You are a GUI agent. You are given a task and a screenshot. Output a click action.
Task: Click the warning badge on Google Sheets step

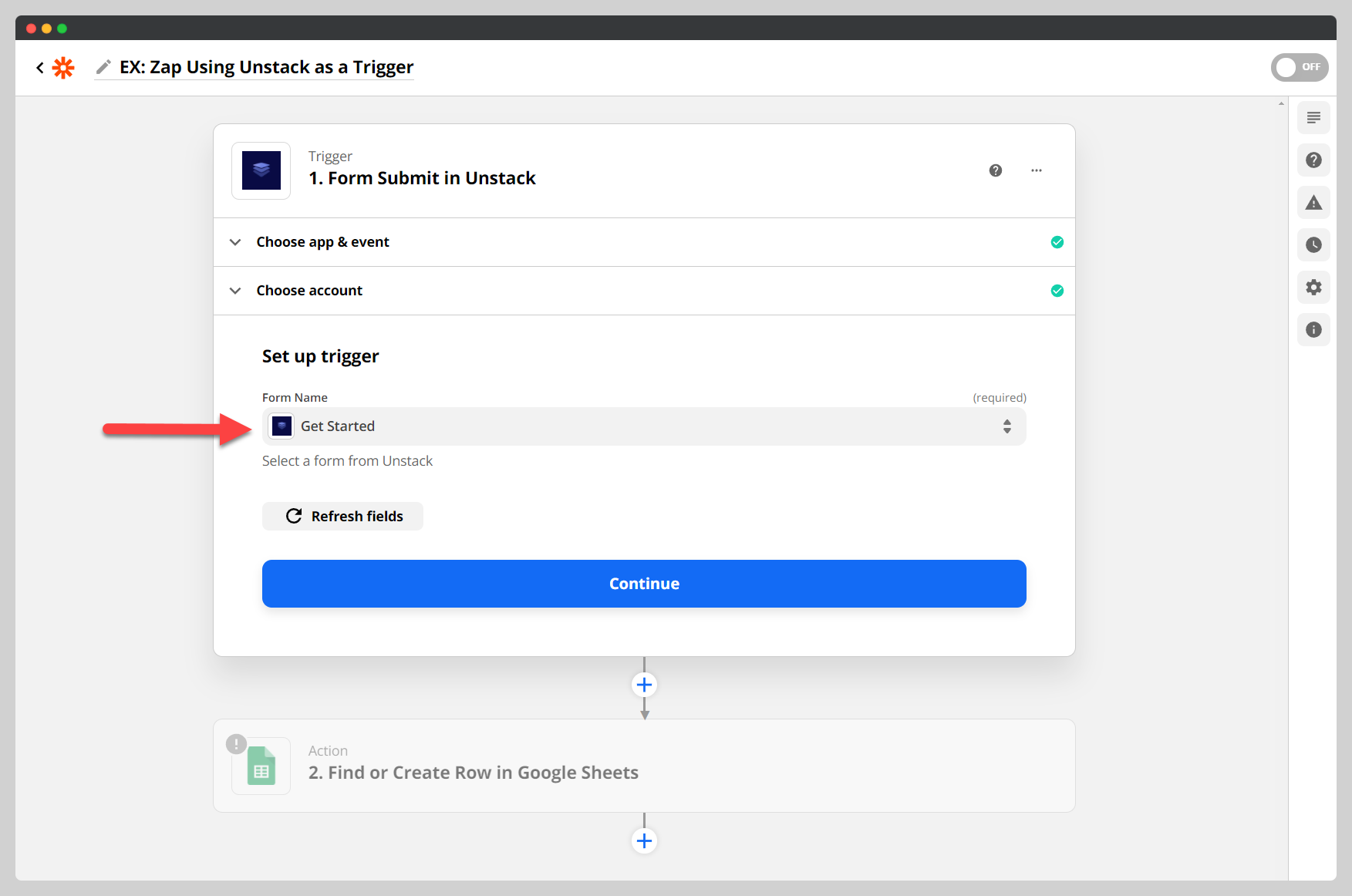click(x=236, y=744)
